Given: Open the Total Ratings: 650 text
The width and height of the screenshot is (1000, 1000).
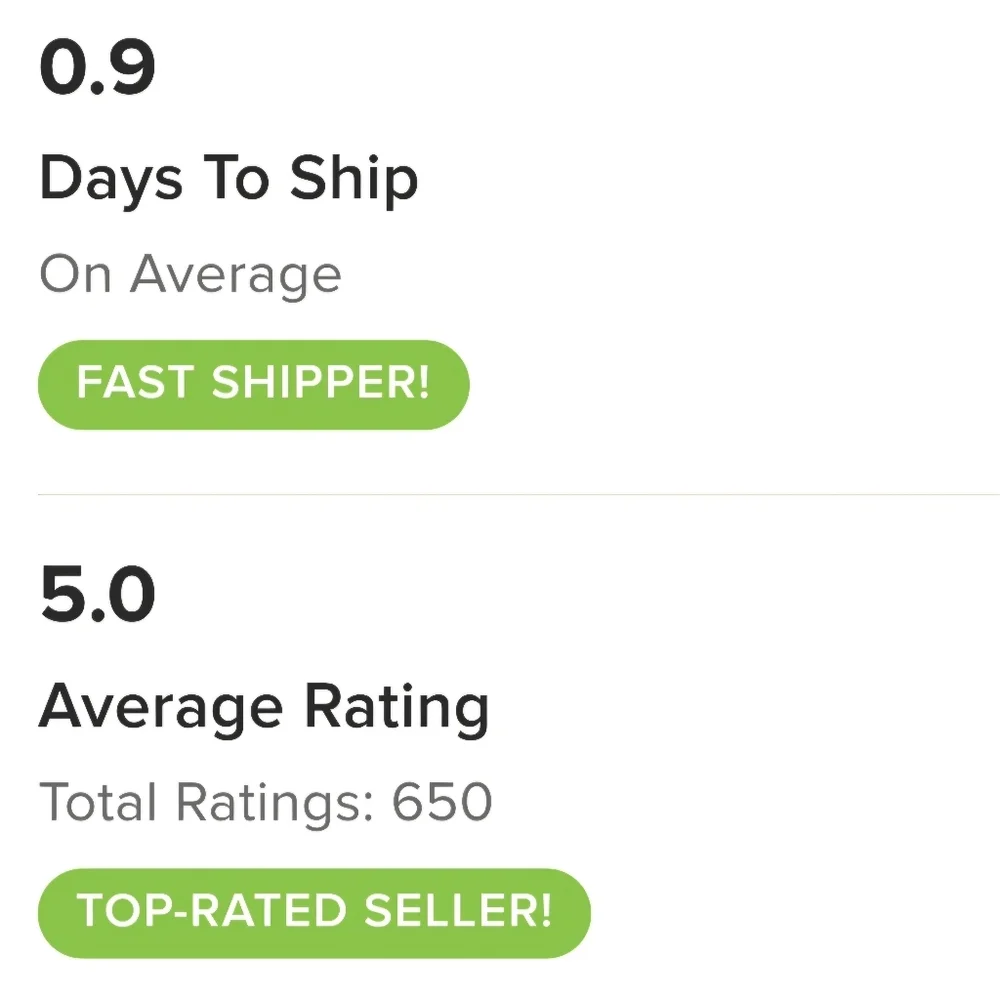Looking at the screenshot, I should pyautogui.click(x=265, y=802).
